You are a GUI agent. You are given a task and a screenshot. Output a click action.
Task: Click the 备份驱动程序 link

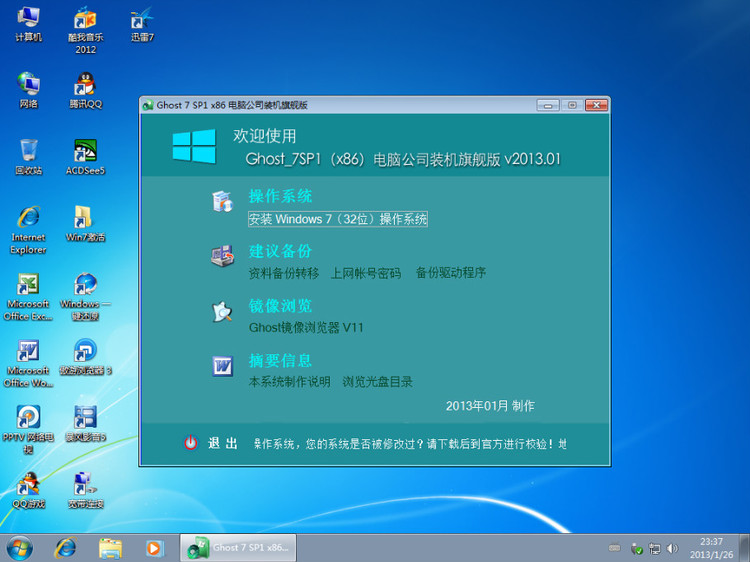[x=450, y=273]
